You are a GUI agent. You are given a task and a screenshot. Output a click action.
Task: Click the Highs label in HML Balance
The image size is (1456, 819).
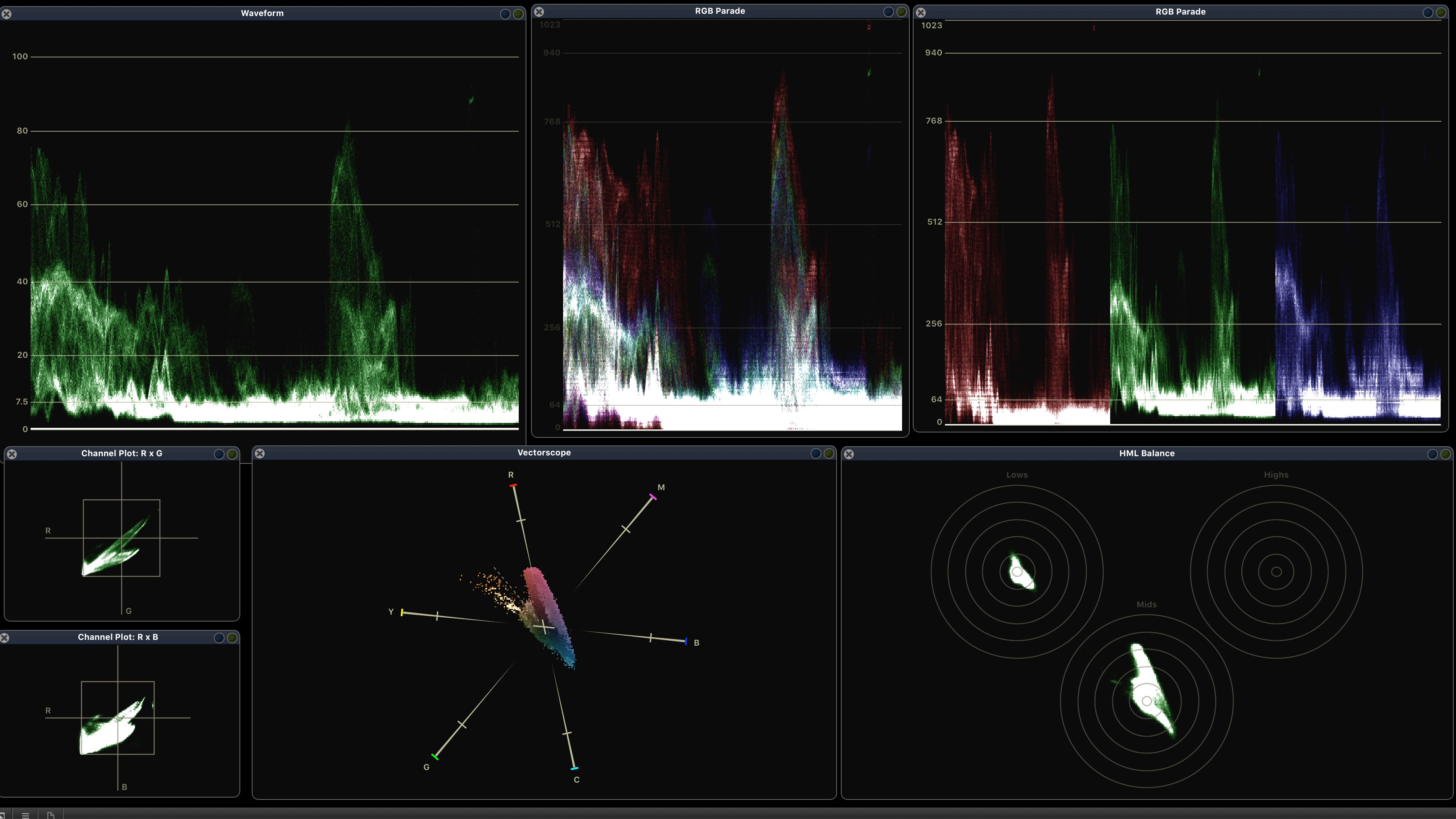[x=1276, y=475]
